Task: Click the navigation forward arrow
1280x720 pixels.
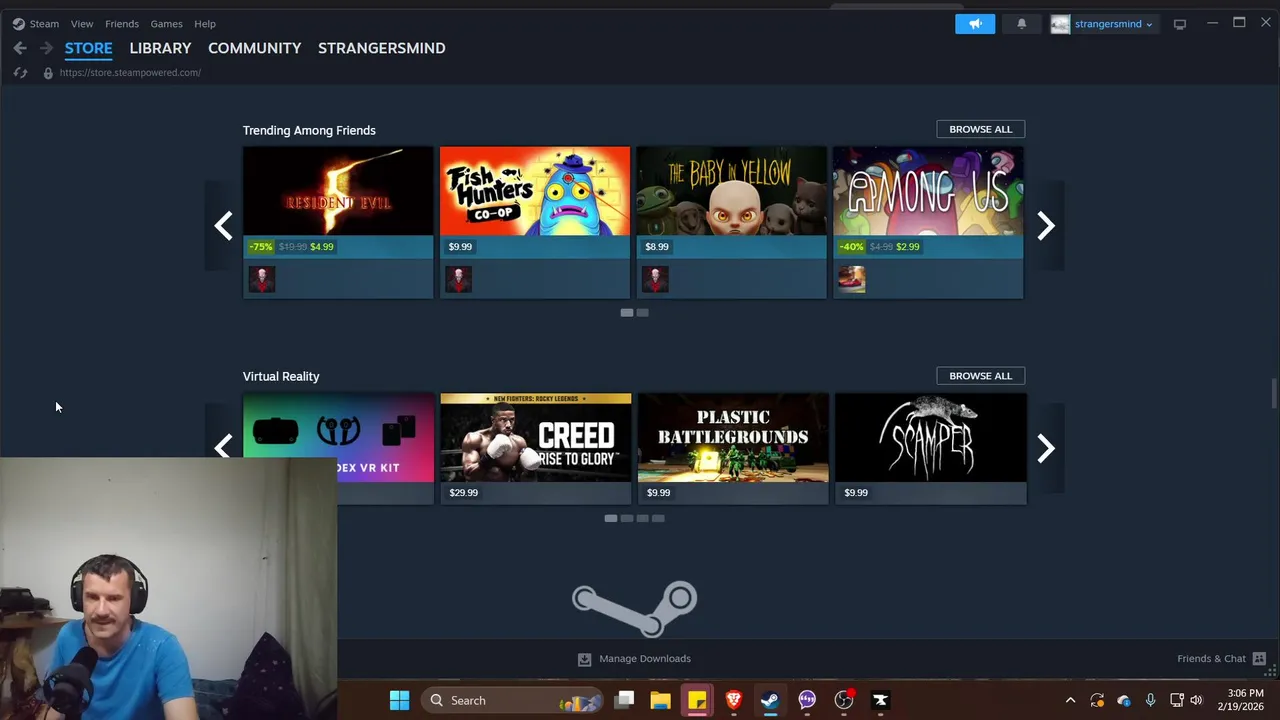Action: pos(46,48)
